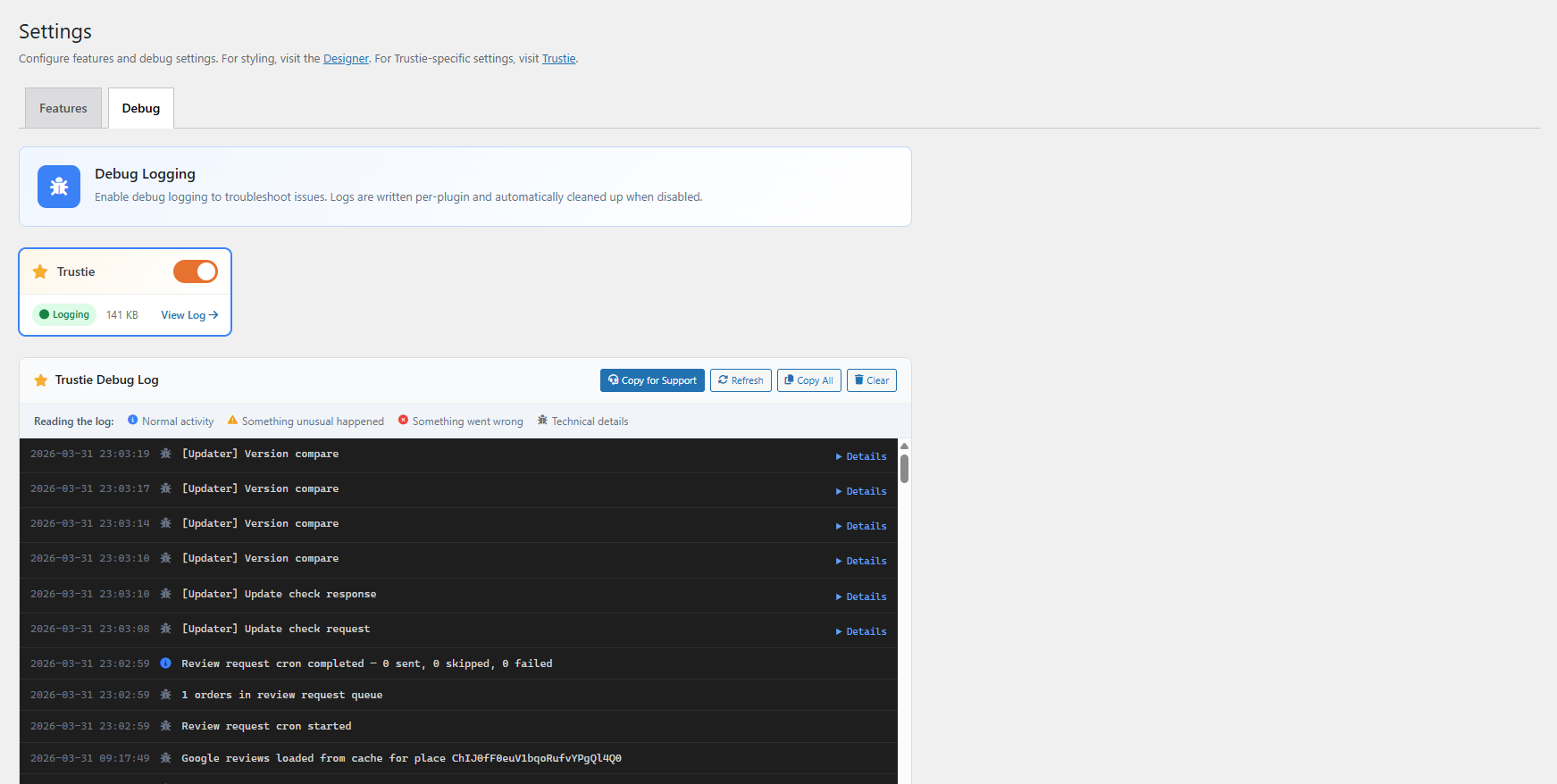The width and height of the screenshot is (1557, 784).
Task: Click '1 orders in review request queue' entry
Action: tap(282, 695)
